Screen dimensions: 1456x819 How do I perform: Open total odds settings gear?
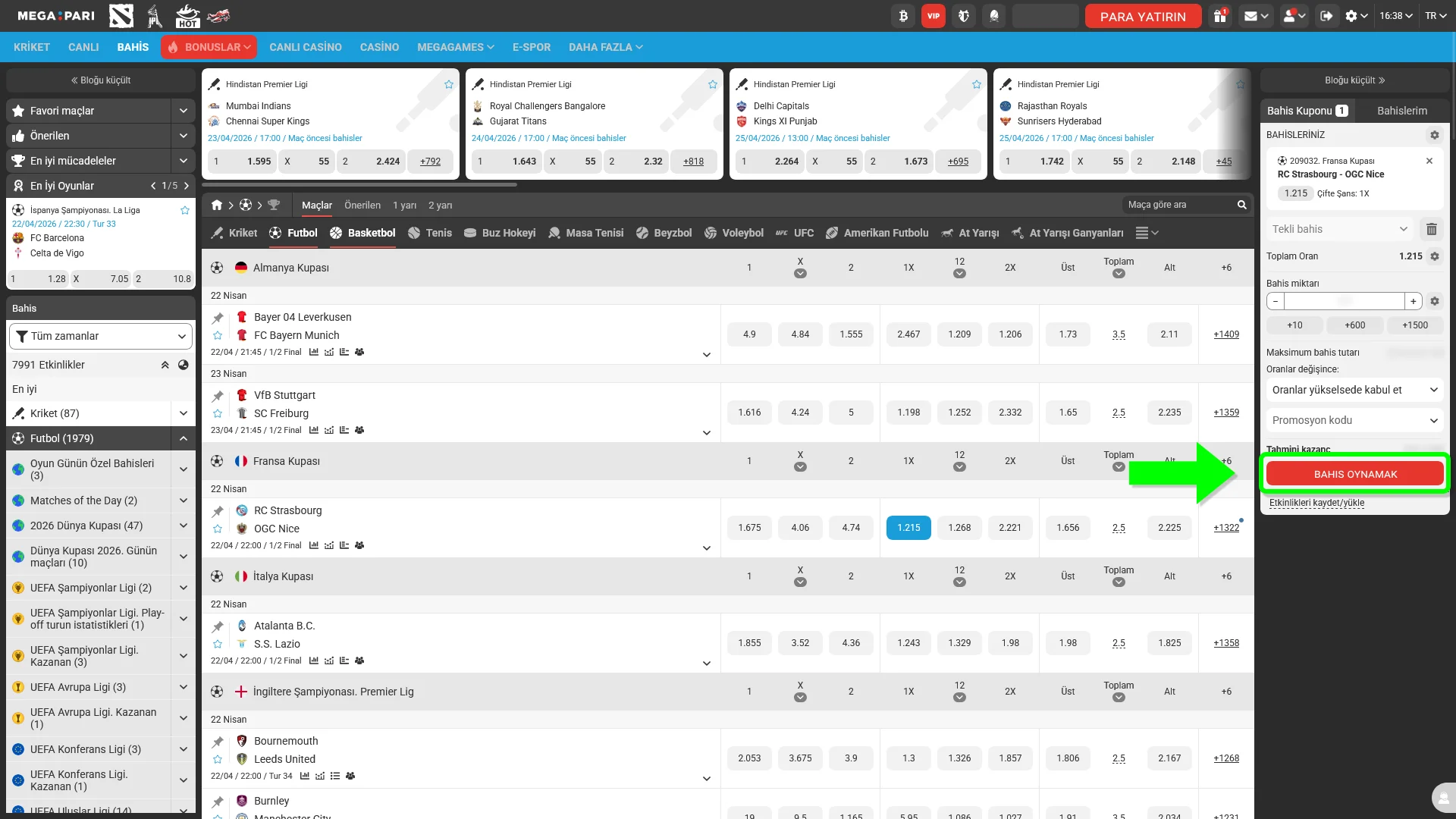1435,256
